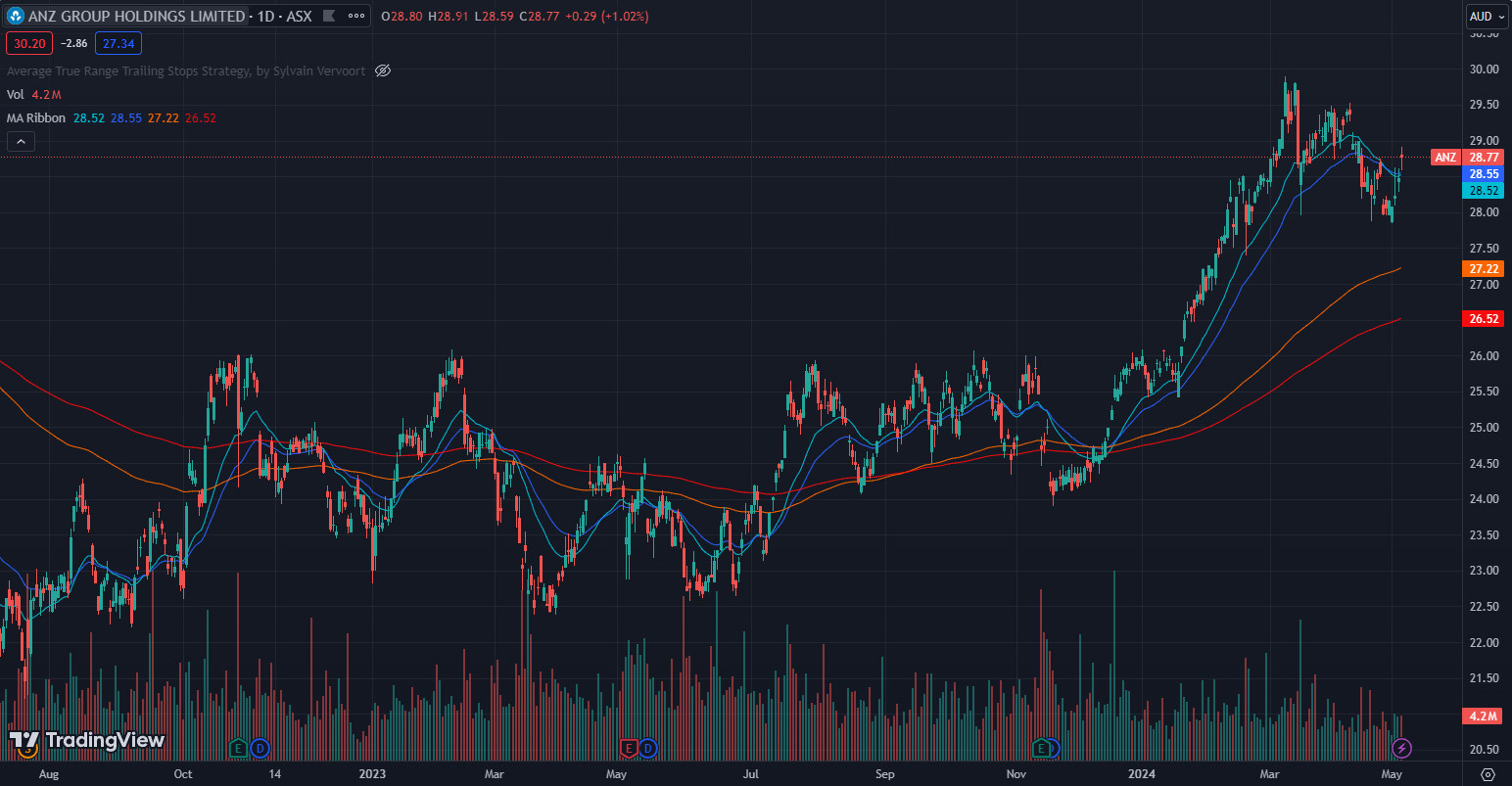Click the blue D dividend marker near October
This screenshot has width=1512, height=786.
pos(260,749)
